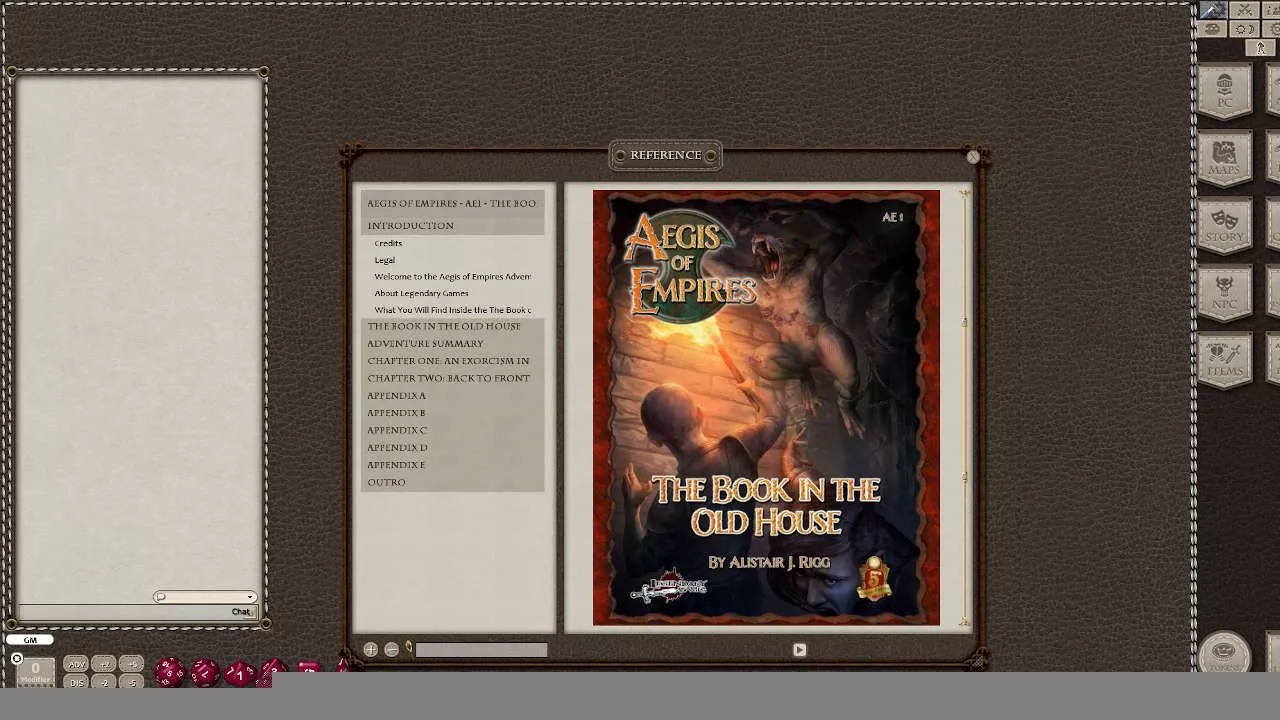Viewport: 1280px width, 720px height.
Task: Expand Appendix E section
Action: tap(452, 465)
